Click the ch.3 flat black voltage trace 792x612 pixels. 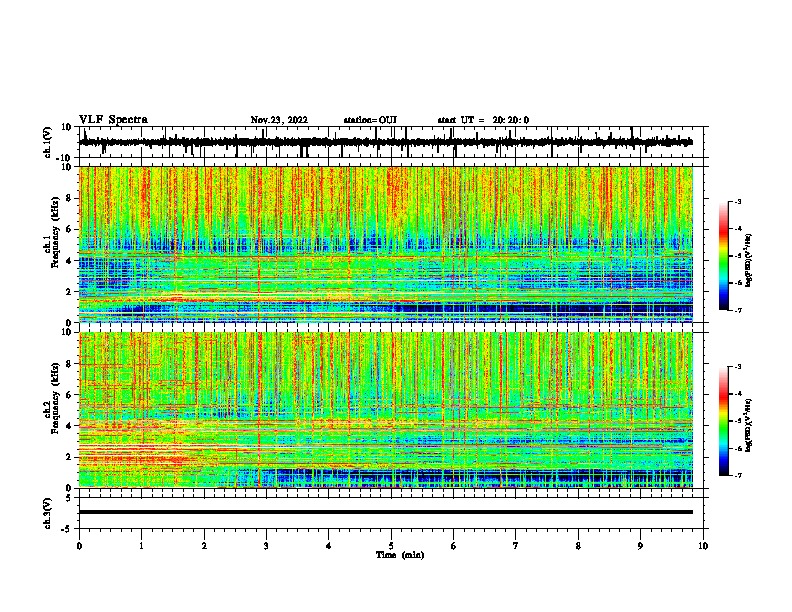pos(385,512)
